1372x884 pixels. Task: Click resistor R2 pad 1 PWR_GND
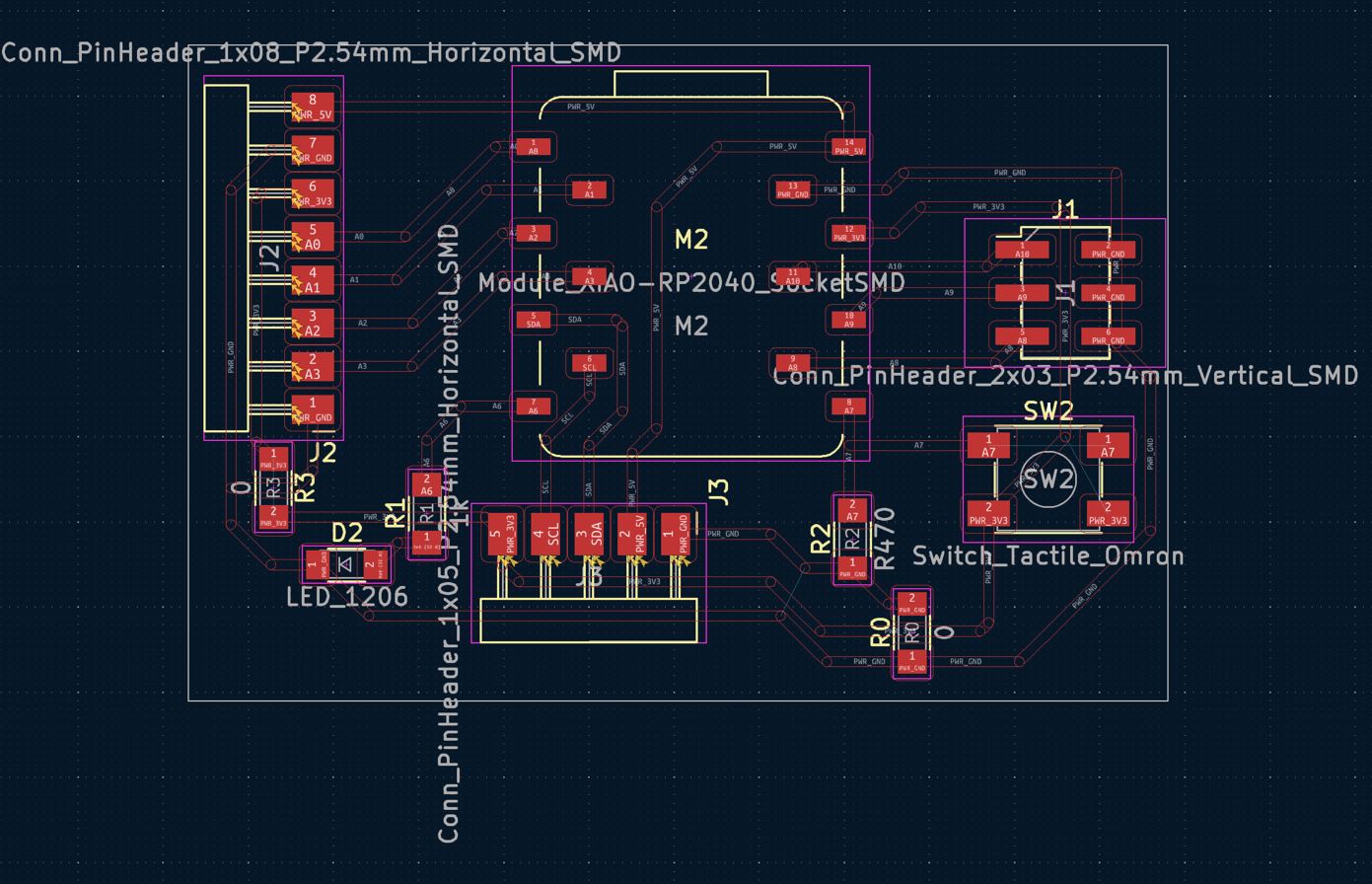pos(852,567)
